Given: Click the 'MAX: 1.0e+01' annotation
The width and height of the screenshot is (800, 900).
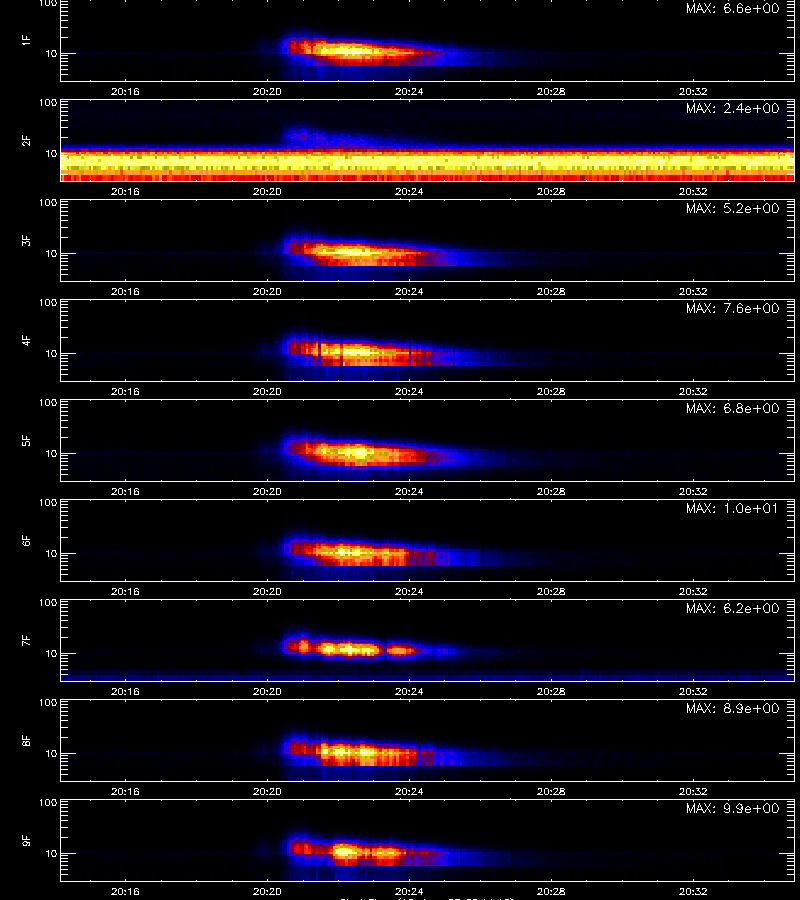Looking at the screenshot, I should coord(732,508).
